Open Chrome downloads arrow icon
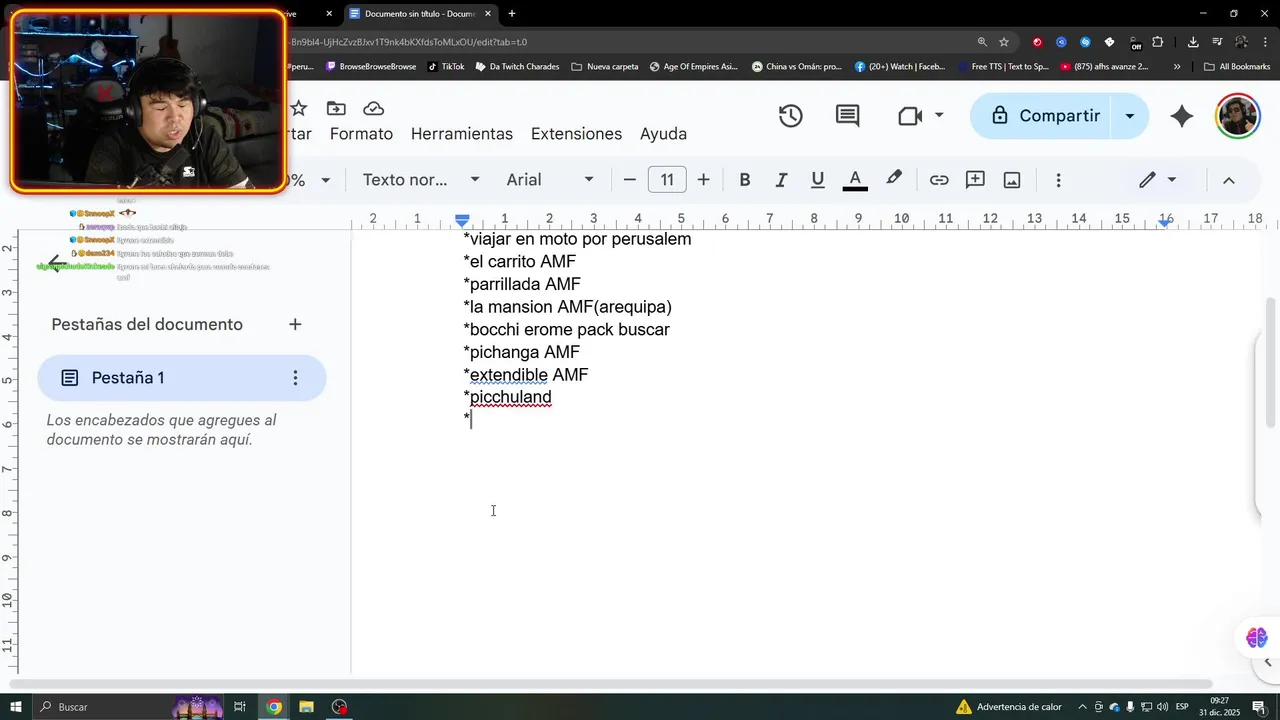This screenshot has width=1280, height=720. tap(1193, 42)
